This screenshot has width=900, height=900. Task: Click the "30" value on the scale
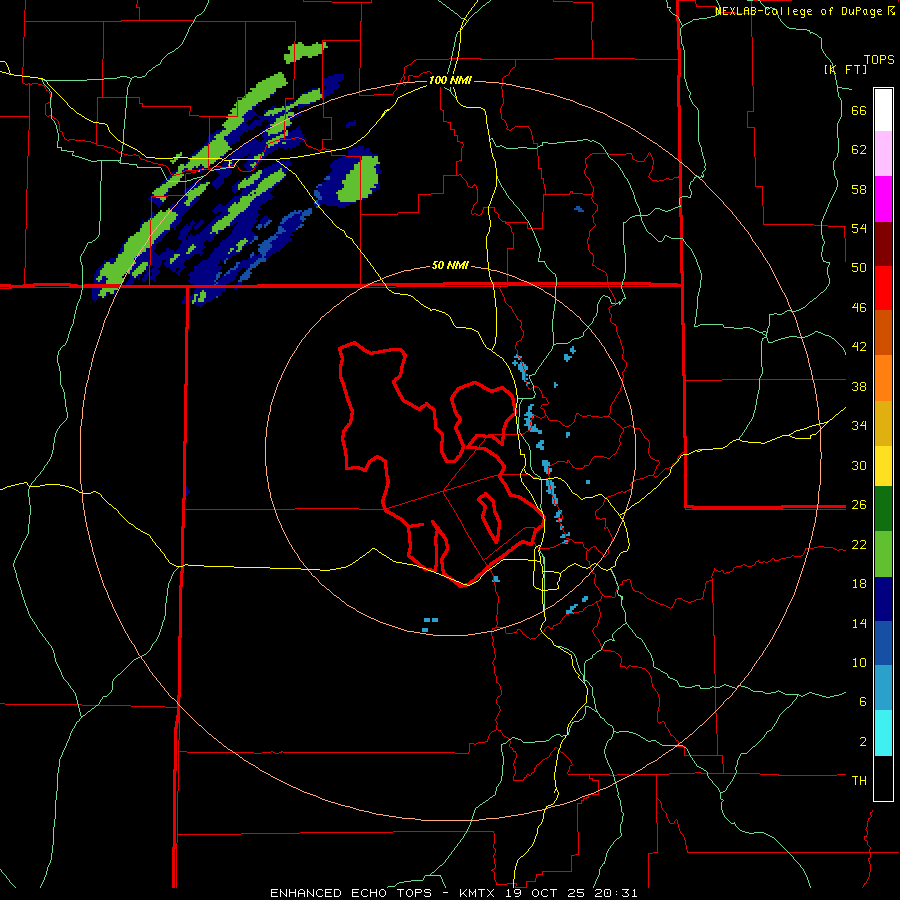859,465
